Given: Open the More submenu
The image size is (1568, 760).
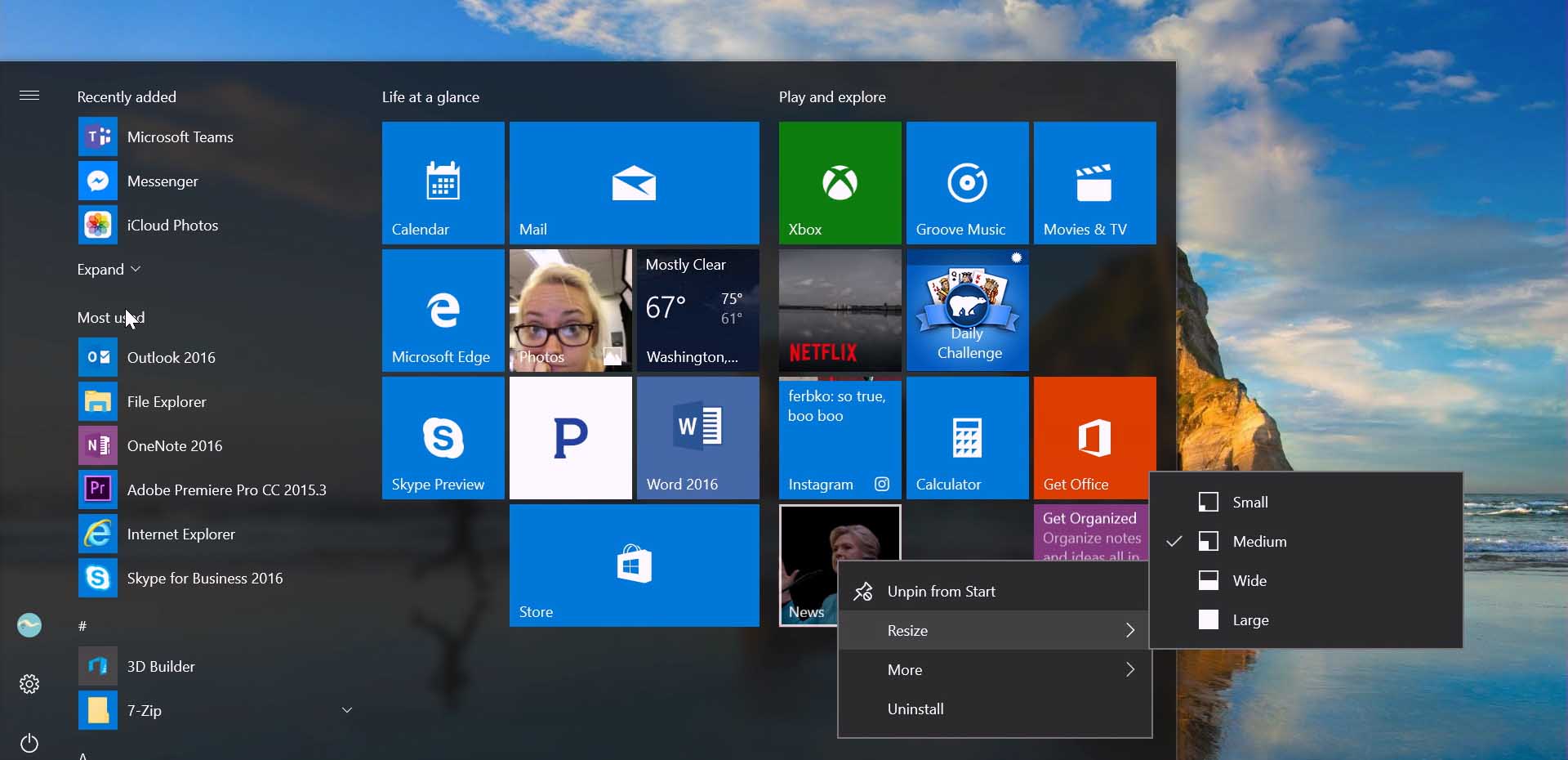Looking at the screenshot, I should pos(995,669).
